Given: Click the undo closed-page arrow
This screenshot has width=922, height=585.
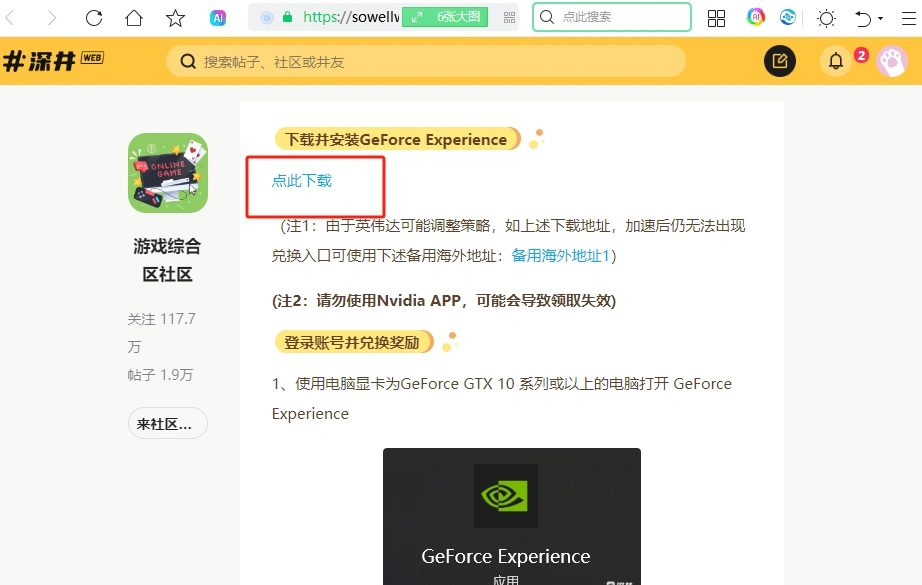Looking at the screenshot, I should [x=863, y=18].
